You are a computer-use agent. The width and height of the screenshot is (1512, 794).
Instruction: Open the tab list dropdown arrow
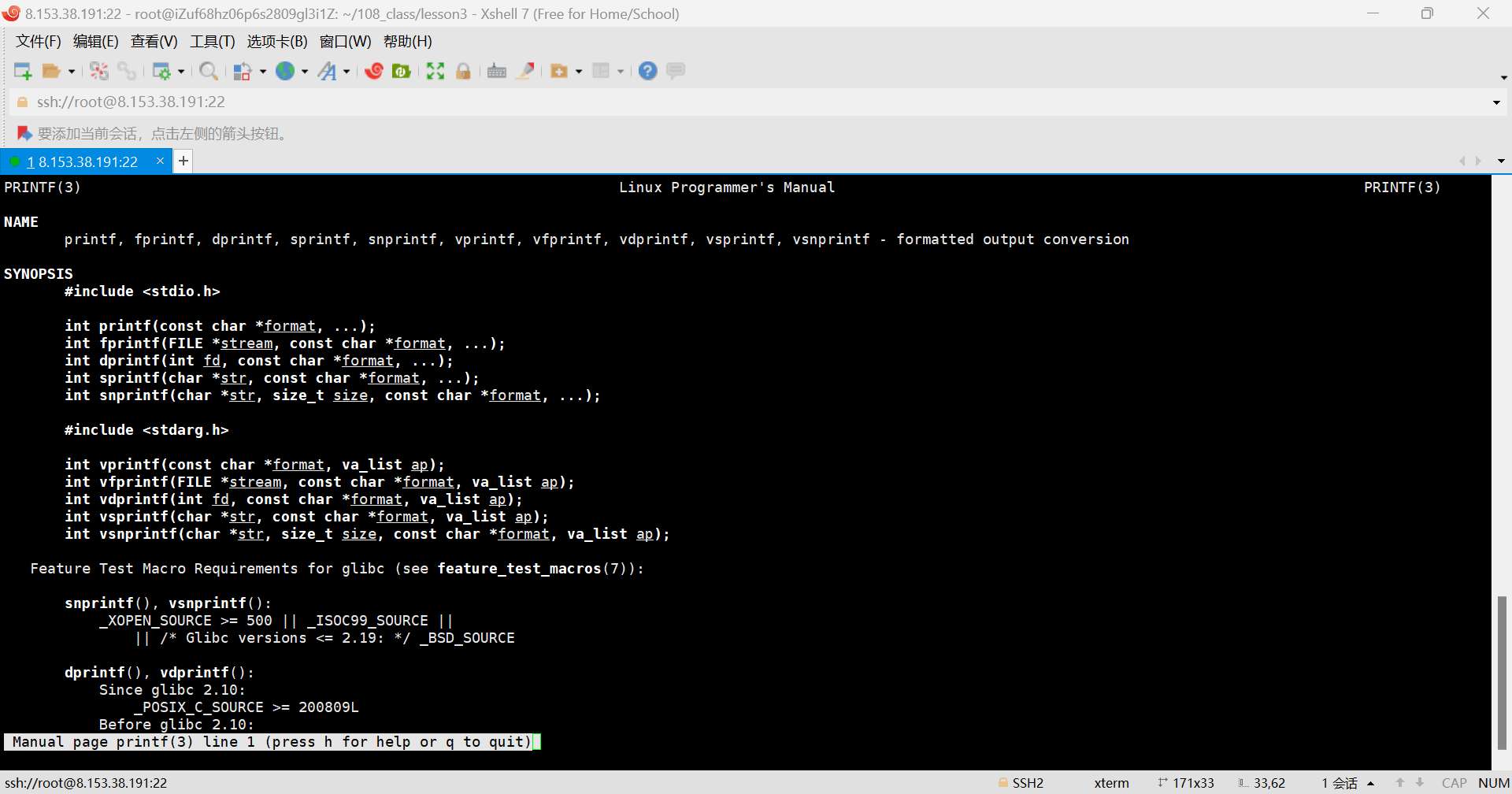point(1501,161)
